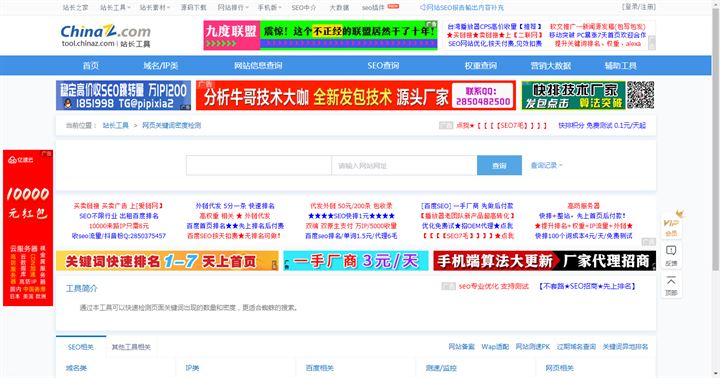Open the 网站排行 dropdown menu
This screenshot has height=378, width=720.
pos(233,8)
